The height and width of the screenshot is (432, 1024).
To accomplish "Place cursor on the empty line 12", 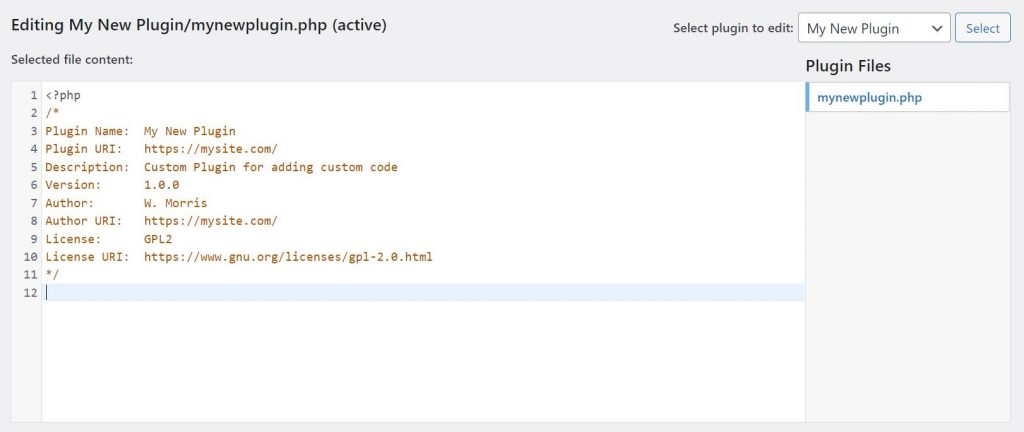I will (x=400, y=292).
